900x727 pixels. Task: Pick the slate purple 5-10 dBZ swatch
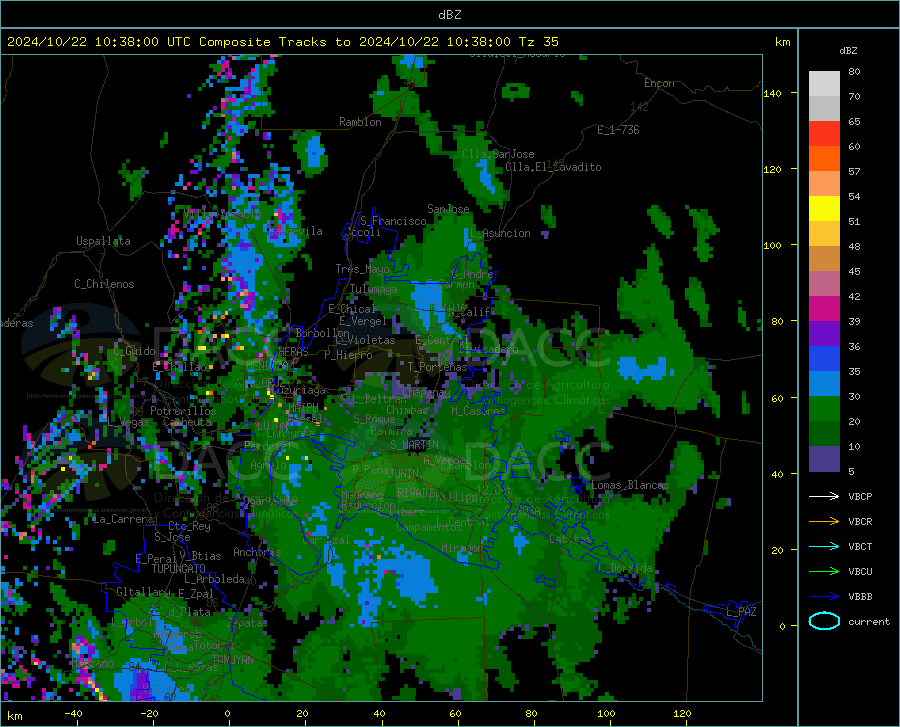(824, 459)
